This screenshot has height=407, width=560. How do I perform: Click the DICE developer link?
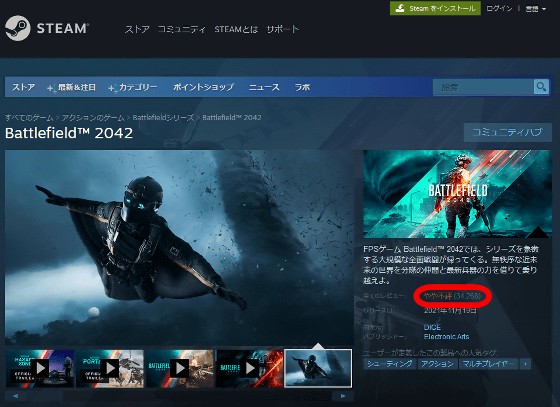pyautogui.click(x=432, y=327)
